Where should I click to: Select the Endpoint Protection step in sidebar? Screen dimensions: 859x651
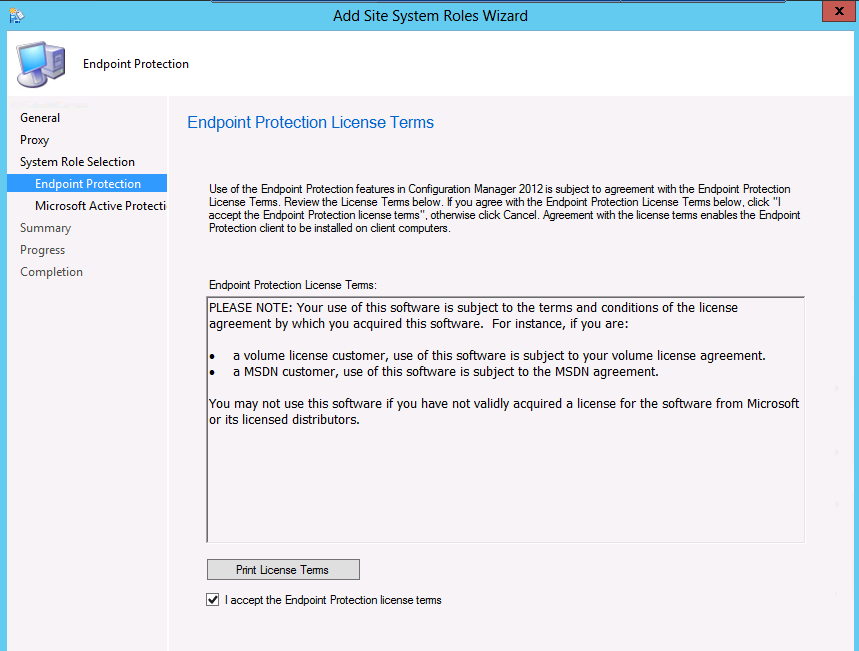click(87, 184)
